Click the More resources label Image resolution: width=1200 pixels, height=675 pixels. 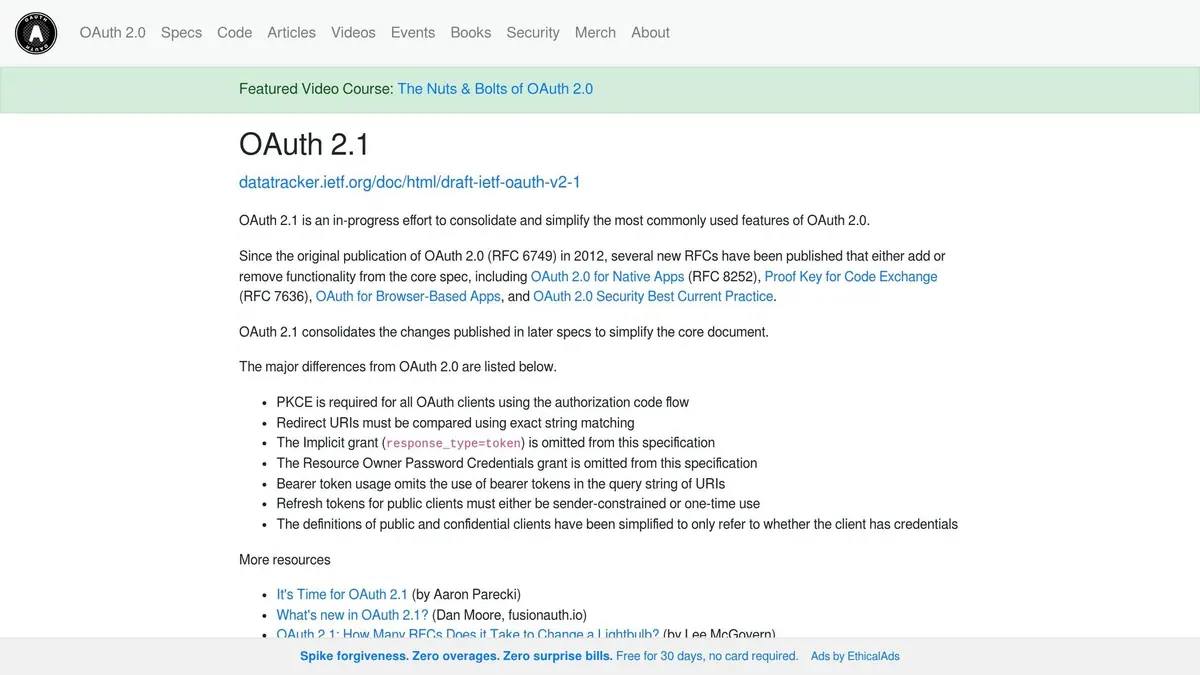click(285, 560)
